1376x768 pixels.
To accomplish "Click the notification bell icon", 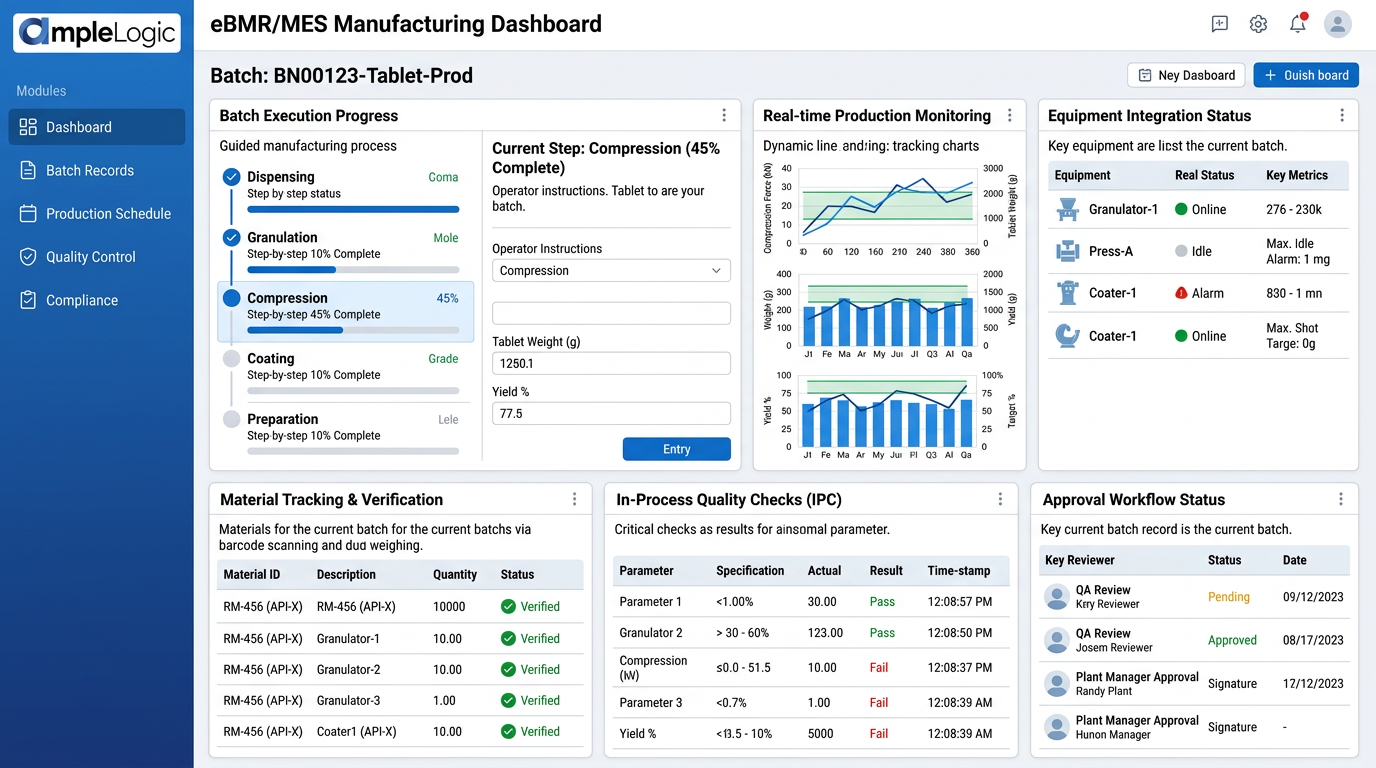I will [1298, 24].
